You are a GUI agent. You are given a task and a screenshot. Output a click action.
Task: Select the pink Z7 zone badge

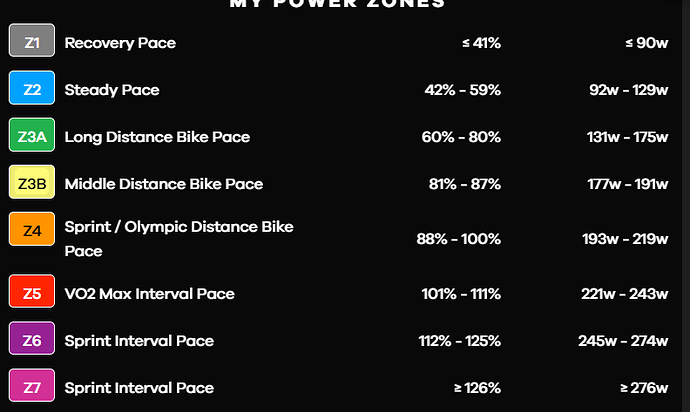coord(32,386)
